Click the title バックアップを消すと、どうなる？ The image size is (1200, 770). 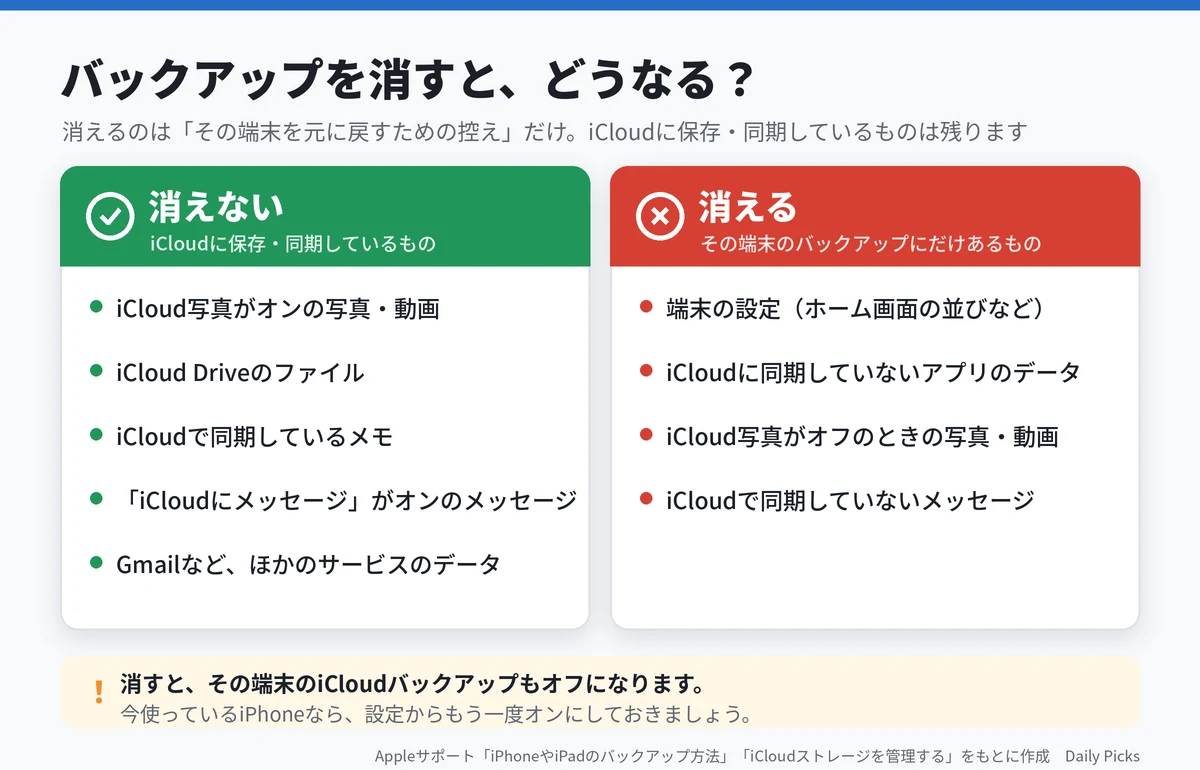(407, 81)
